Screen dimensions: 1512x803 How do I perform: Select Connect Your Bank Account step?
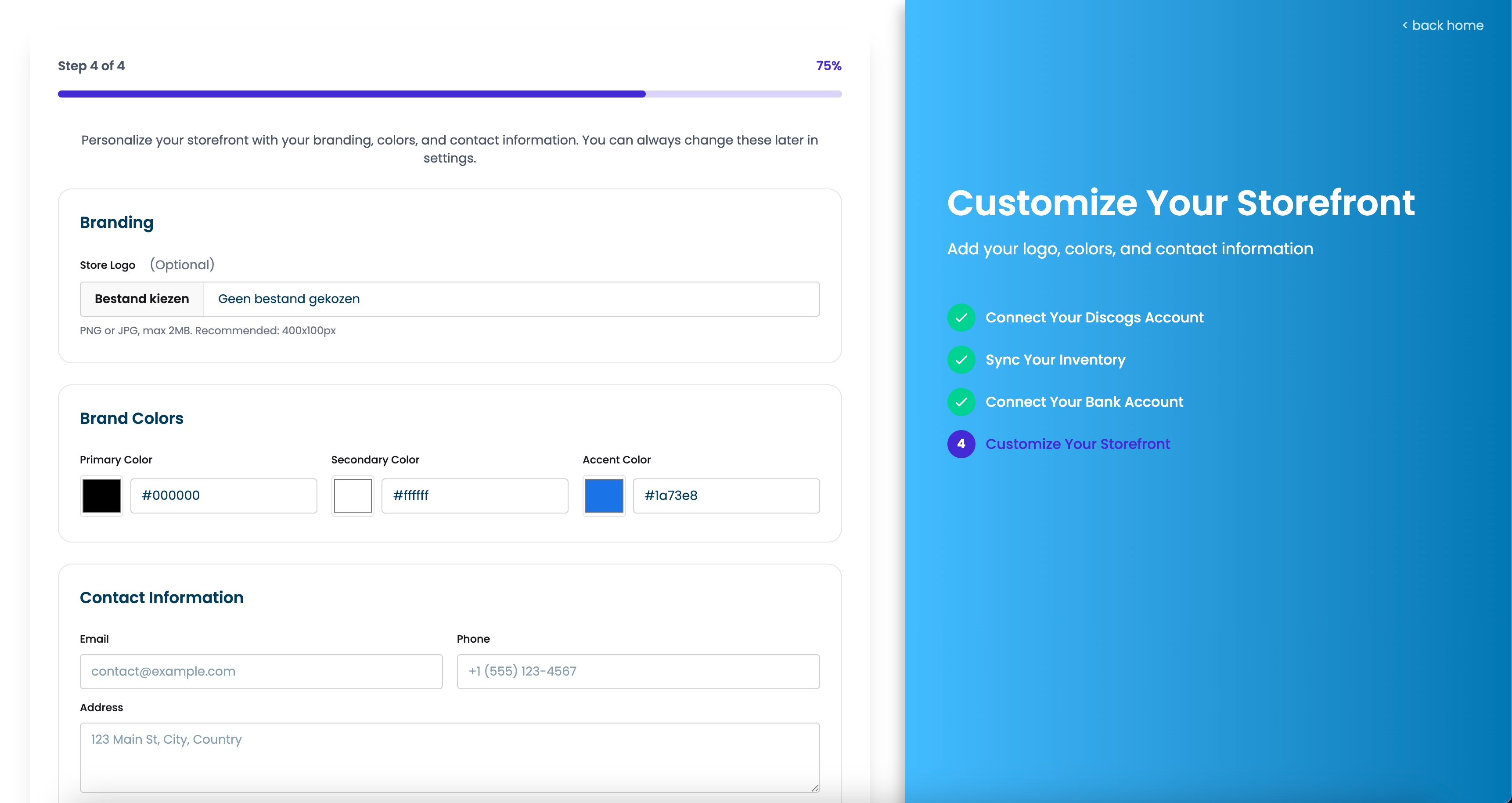tap(1084, 402)
